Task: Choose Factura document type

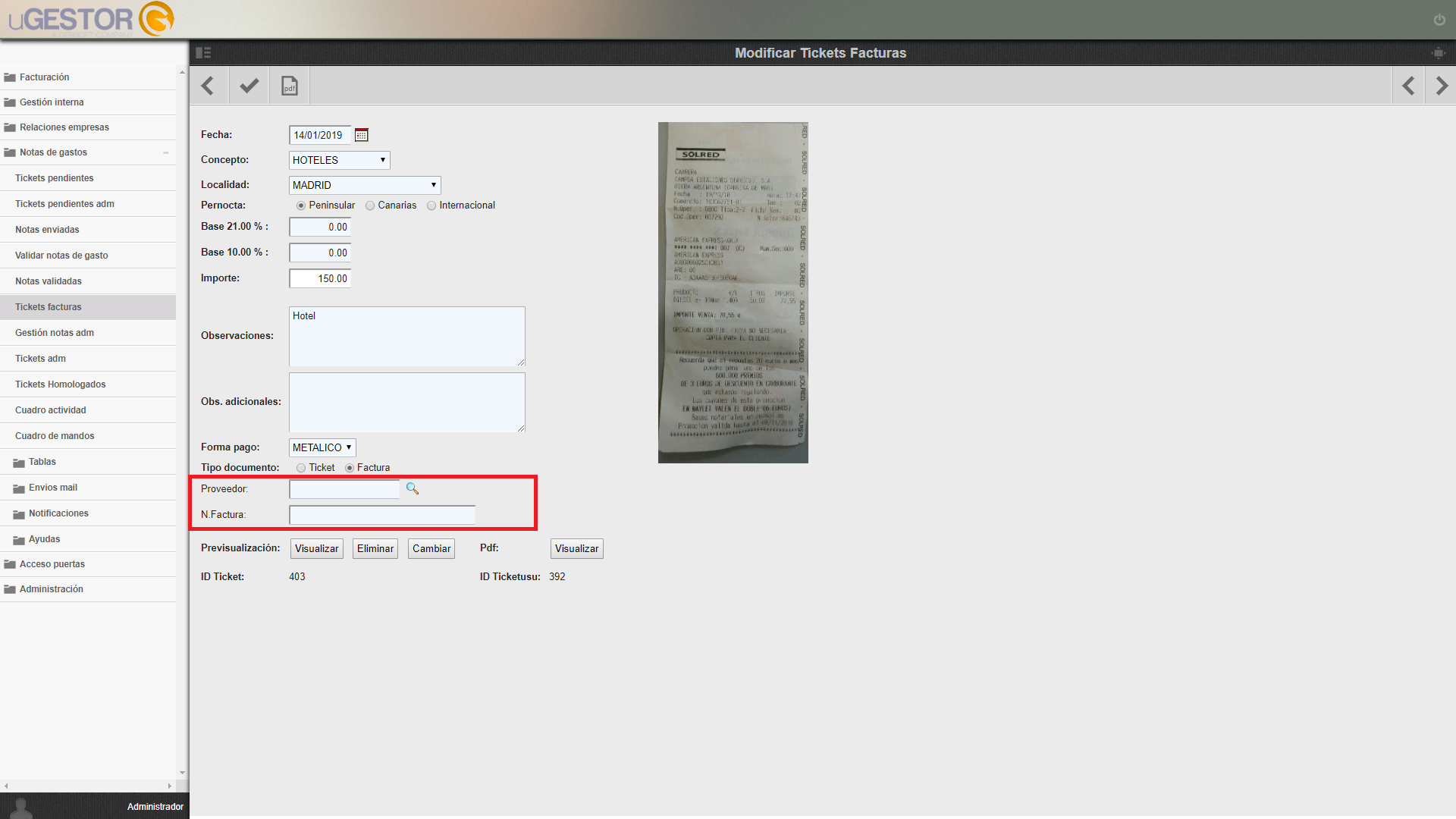Action: pyautogui.click(x=350, y=468)
